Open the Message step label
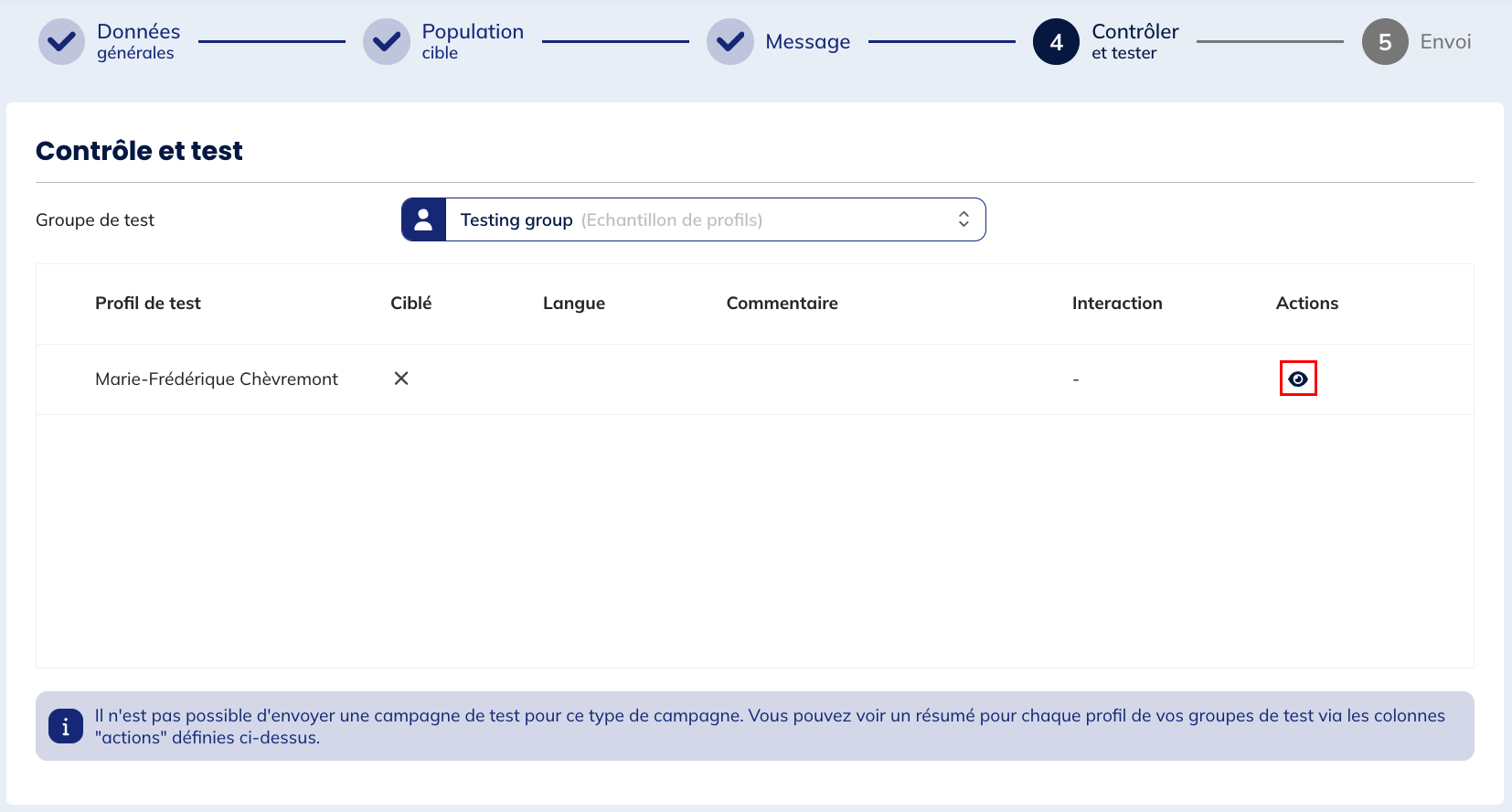1512x812 pixels. tap(807, 42)
